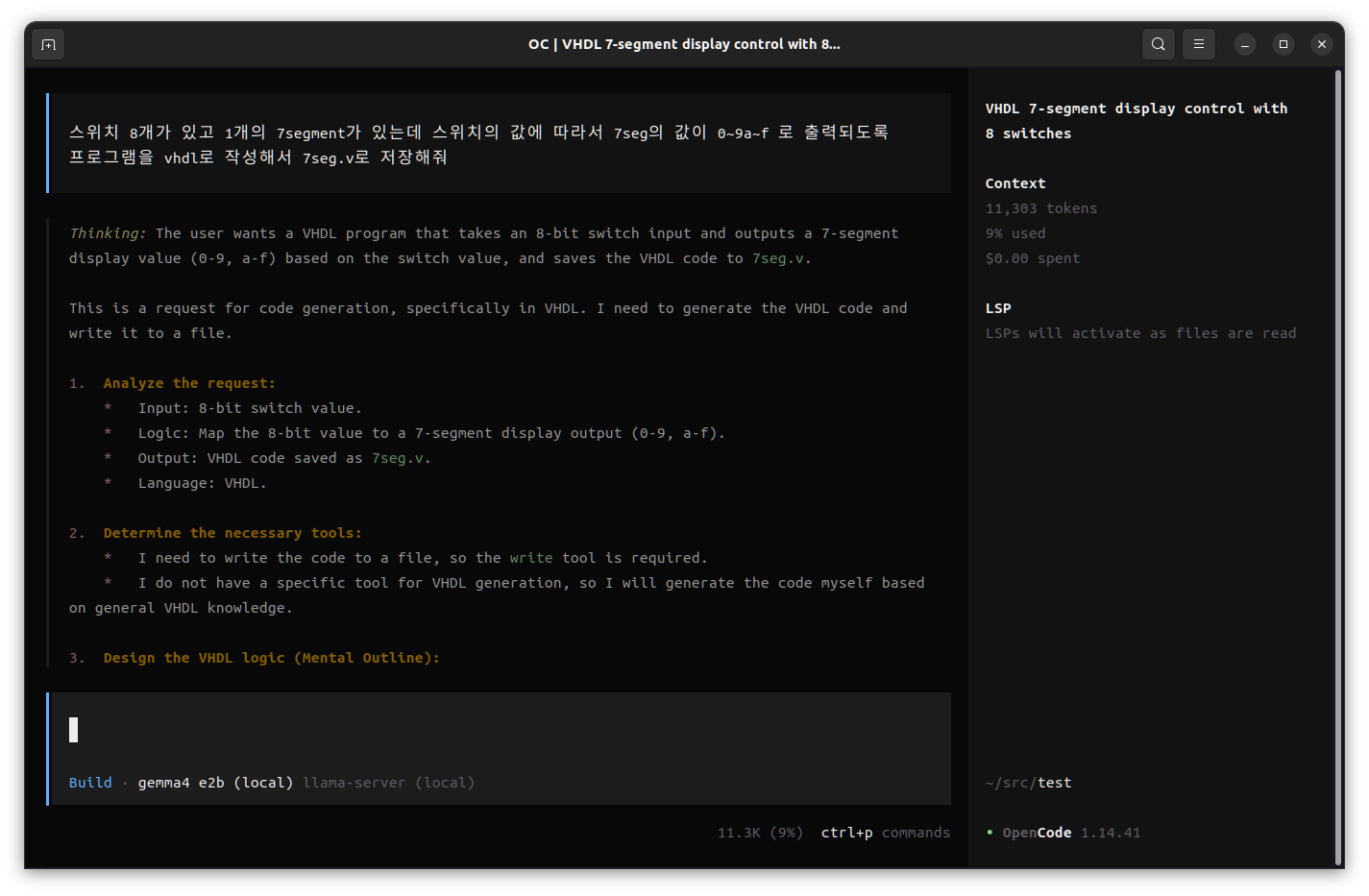Click the 'Logic: Map the 8-bit value' bullet
1369x896 pixels.
tap(431, 433)
